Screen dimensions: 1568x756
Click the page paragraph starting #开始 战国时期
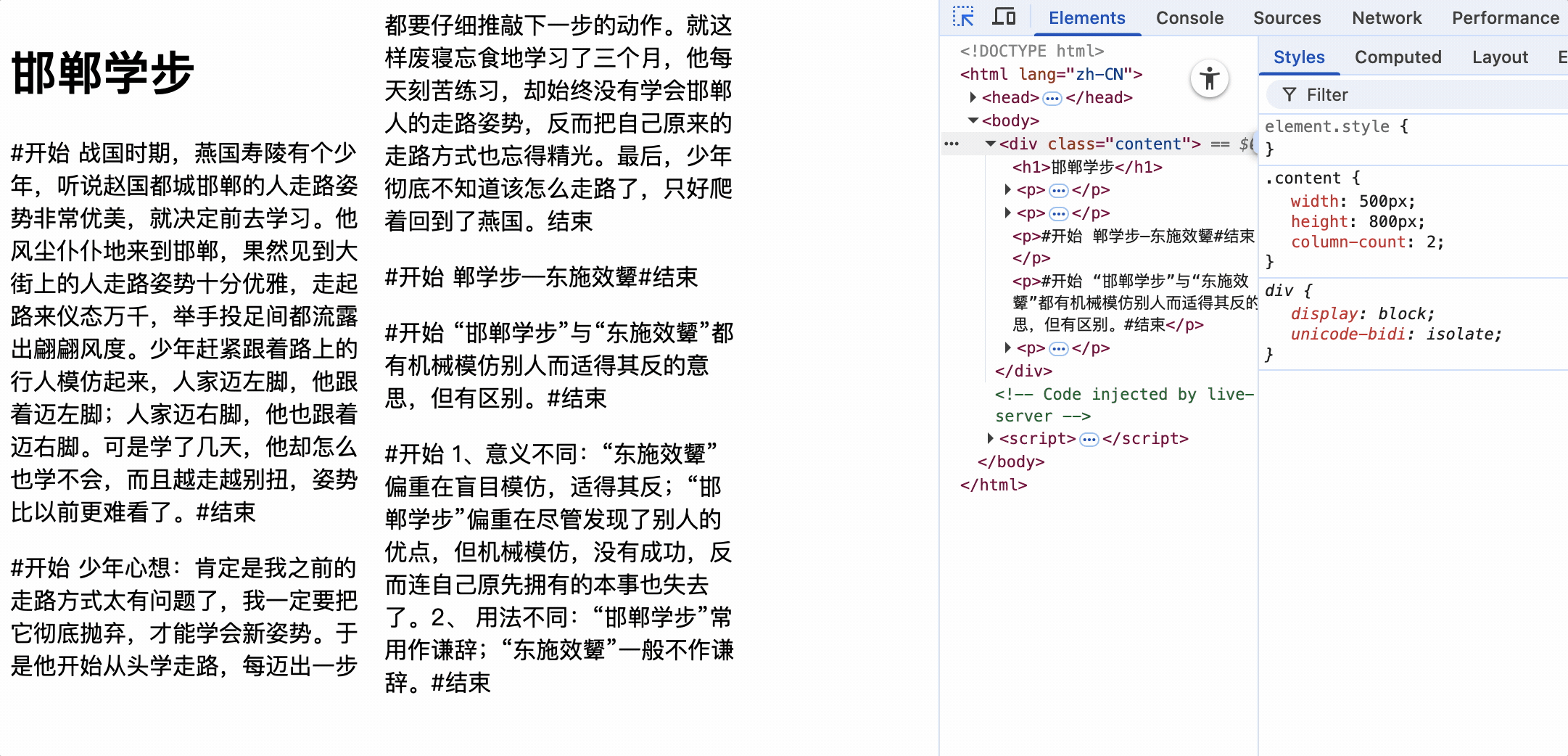pyautogui.click(x=184, y=332)
